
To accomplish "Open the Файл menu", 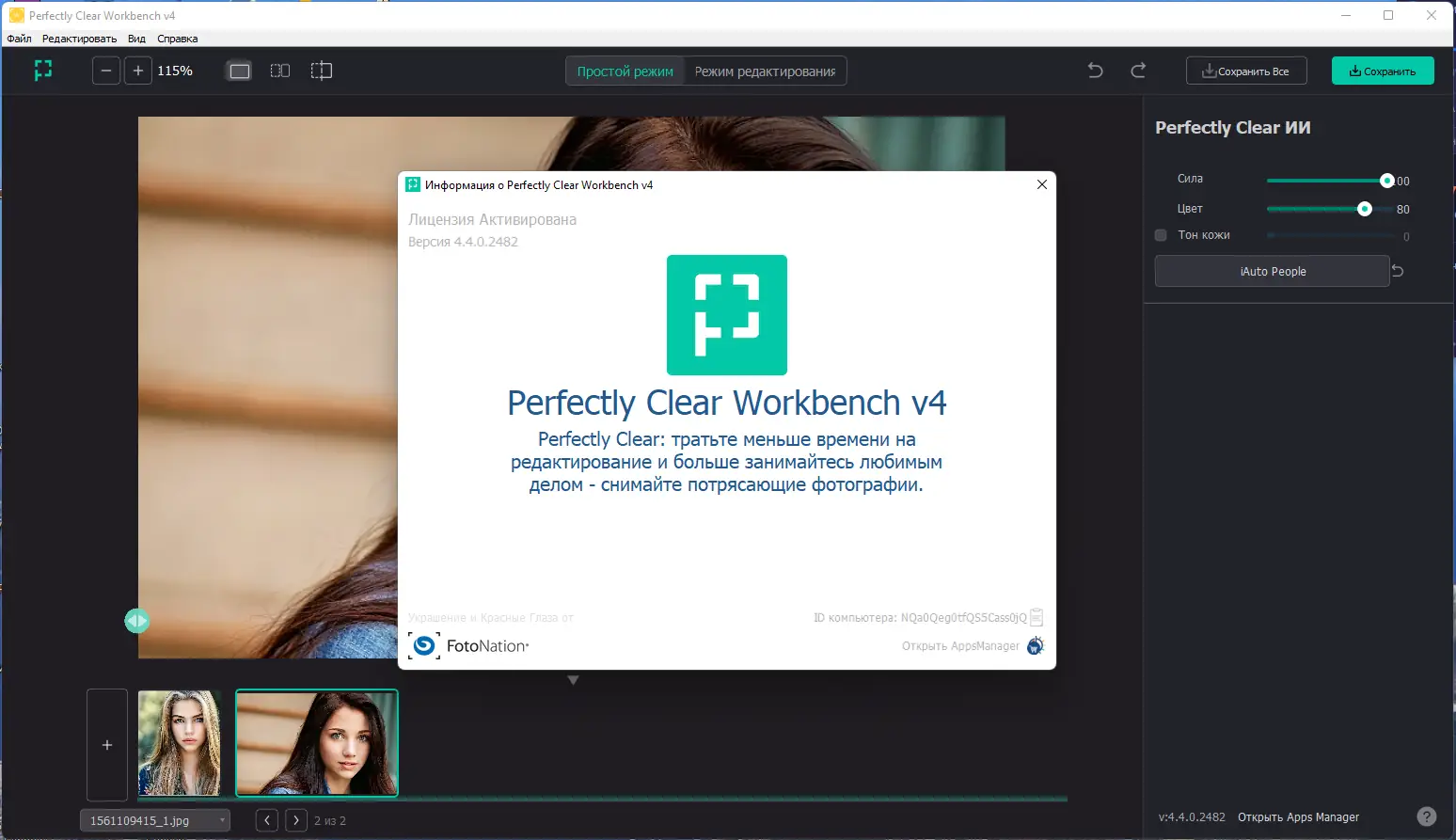I will click(x=19, y=39).
